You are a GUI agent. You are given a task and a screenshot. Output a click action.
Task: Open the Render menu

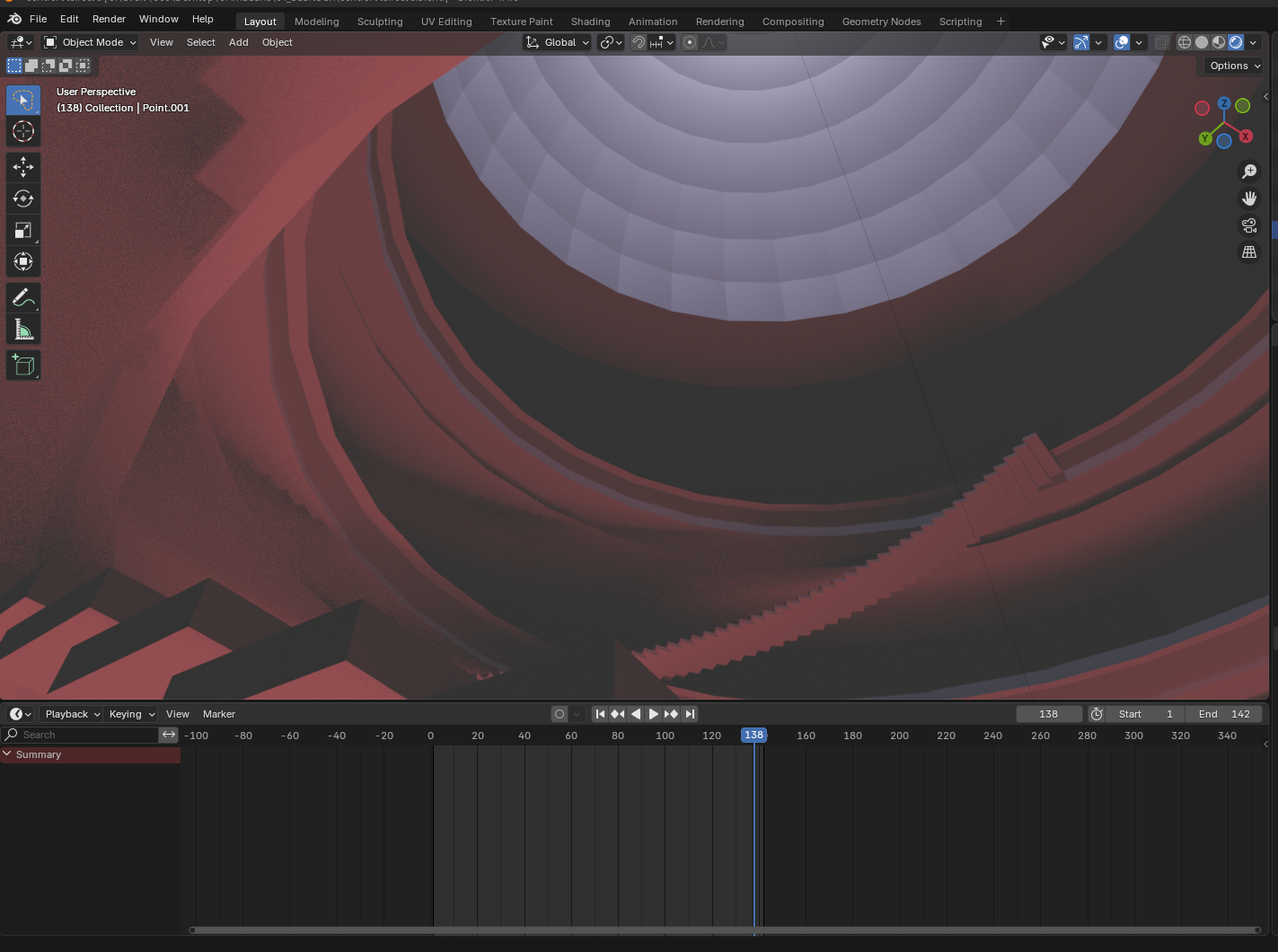click(109, 19)
